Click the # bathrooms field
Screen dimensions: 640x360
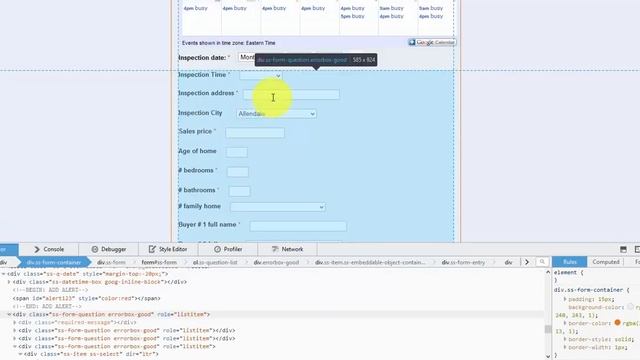pyautogui.click(x=240, y=191)
